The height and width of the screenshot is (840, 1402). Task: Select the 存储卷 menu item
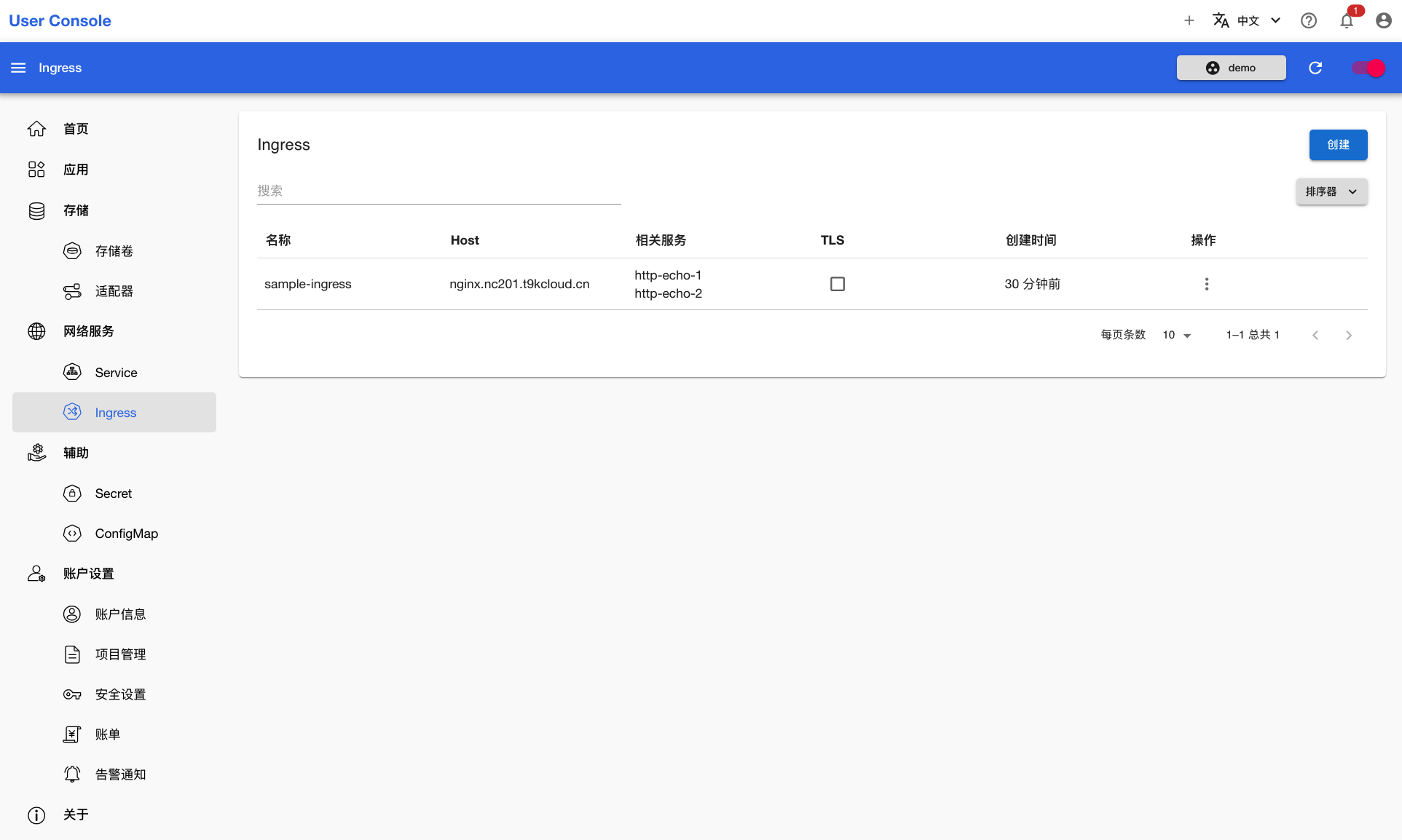[114, 251]
